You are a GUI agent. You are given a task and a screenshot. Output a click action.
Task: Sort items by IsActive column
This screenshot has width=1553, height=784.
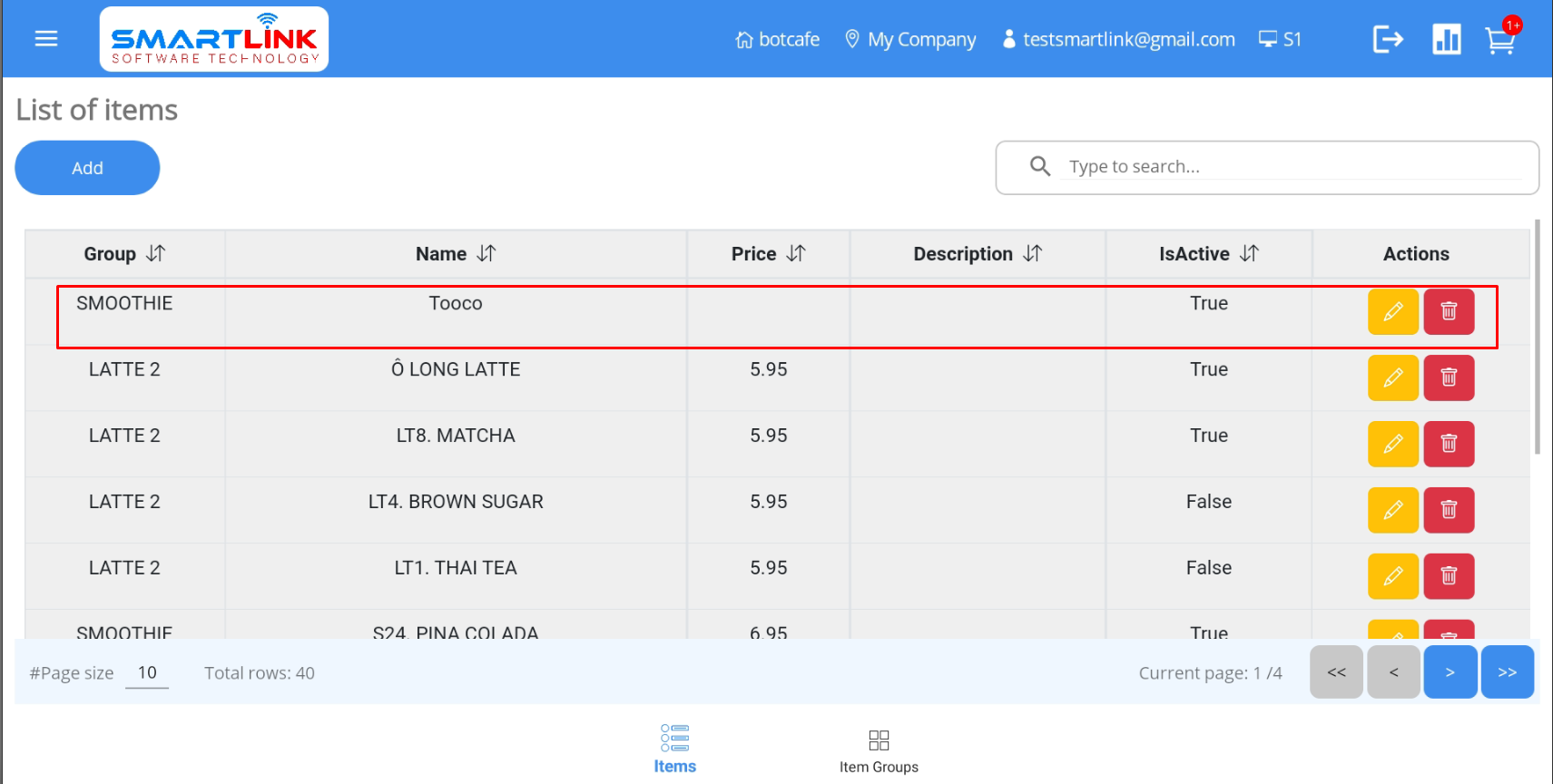[x=1250, y=254]
